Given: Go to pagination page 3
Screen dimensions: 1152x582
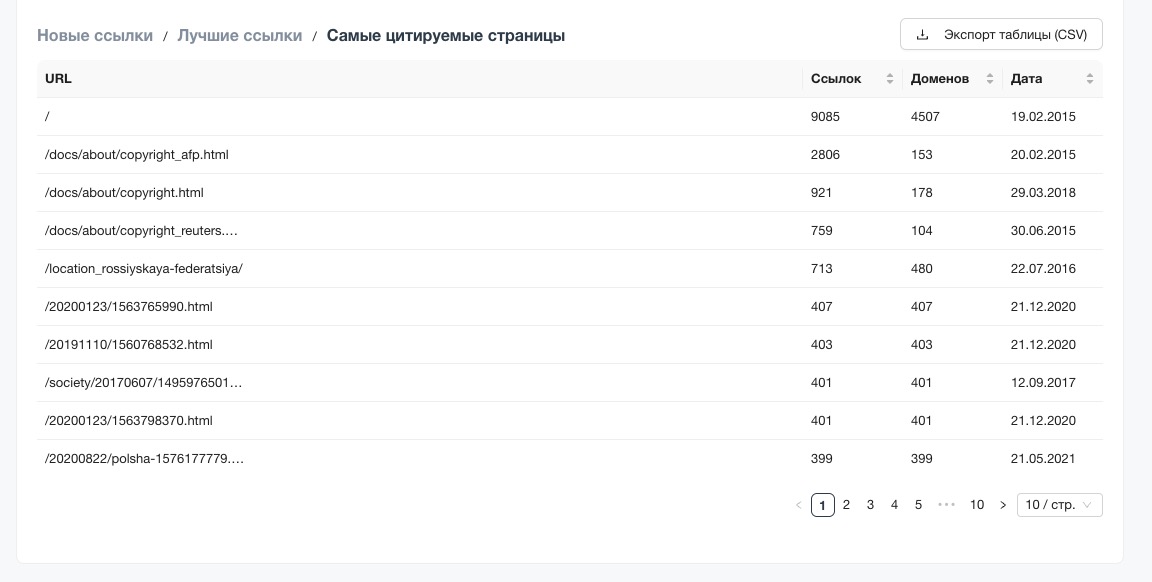Looking at the screenshot, I should pyautogui.click(x=871, y=505).
